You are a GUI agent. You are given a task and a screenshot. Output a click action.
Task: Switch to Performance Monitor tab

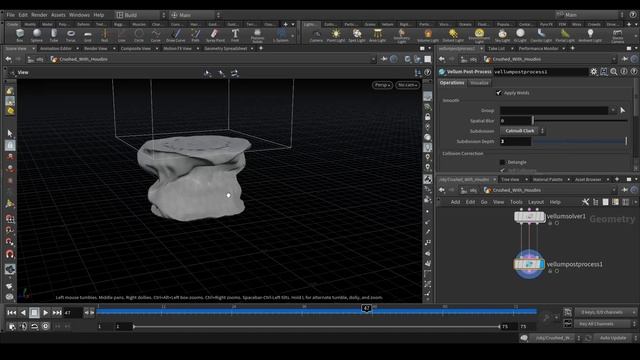[539, 49]
